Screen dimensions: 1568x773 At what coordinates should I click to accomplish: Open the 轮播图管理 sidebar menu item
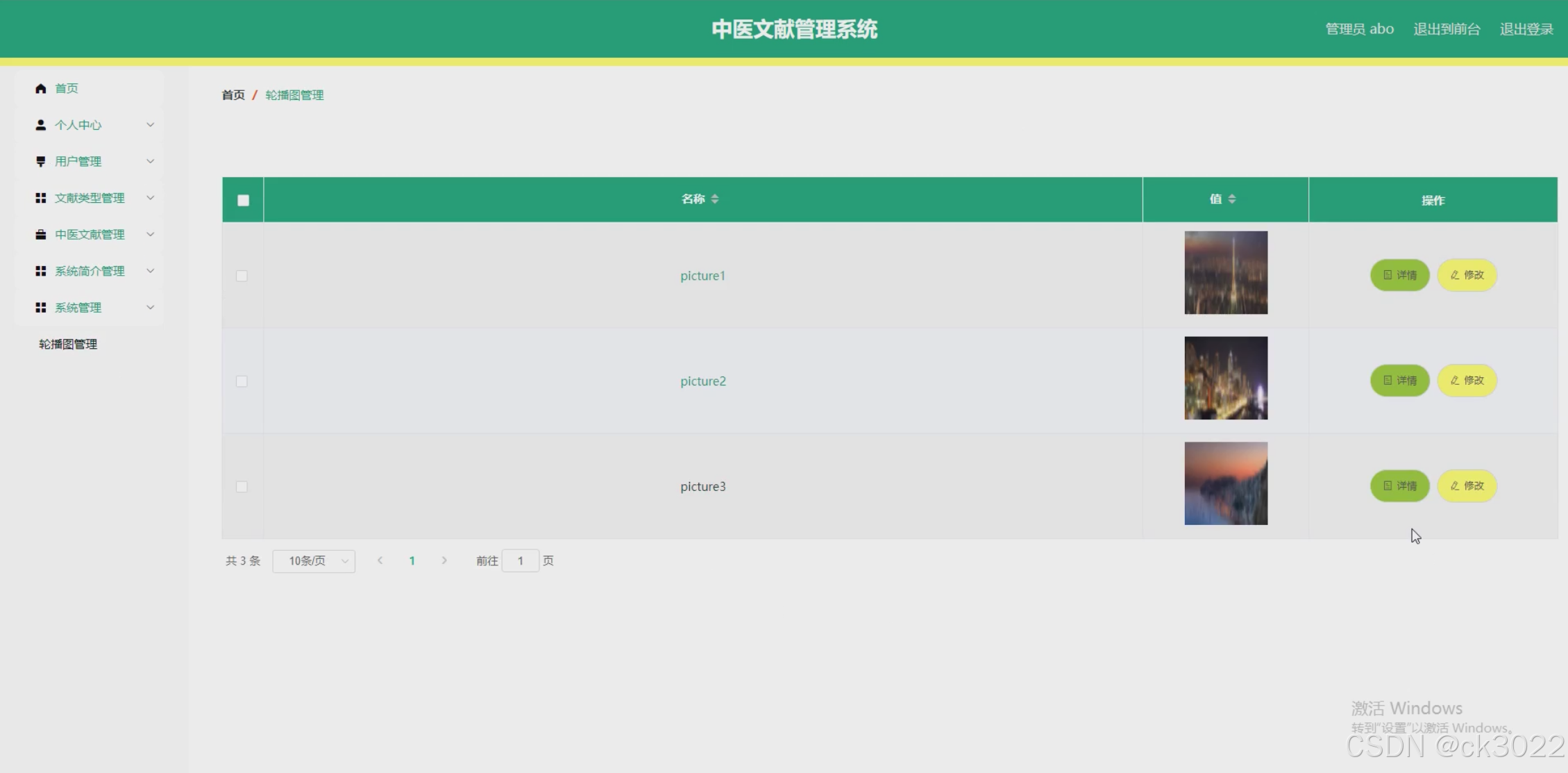pos(68,344)
